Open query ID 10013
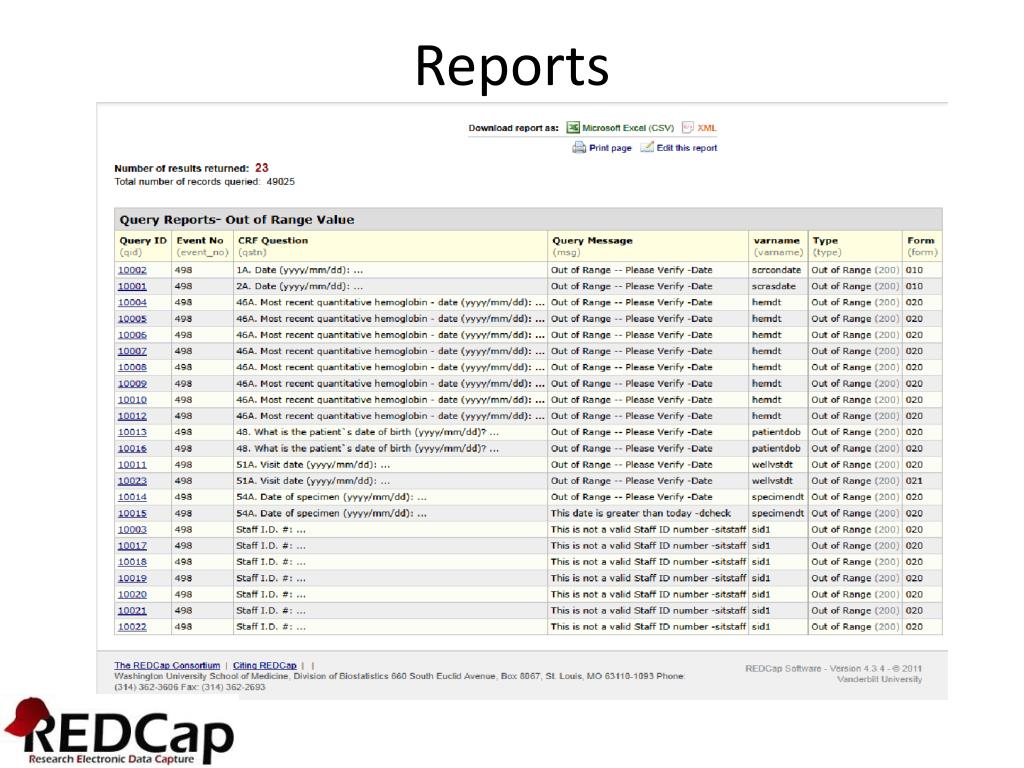Image resolution: width=1024 pixels, height=768 pixels. coord(132,432)
